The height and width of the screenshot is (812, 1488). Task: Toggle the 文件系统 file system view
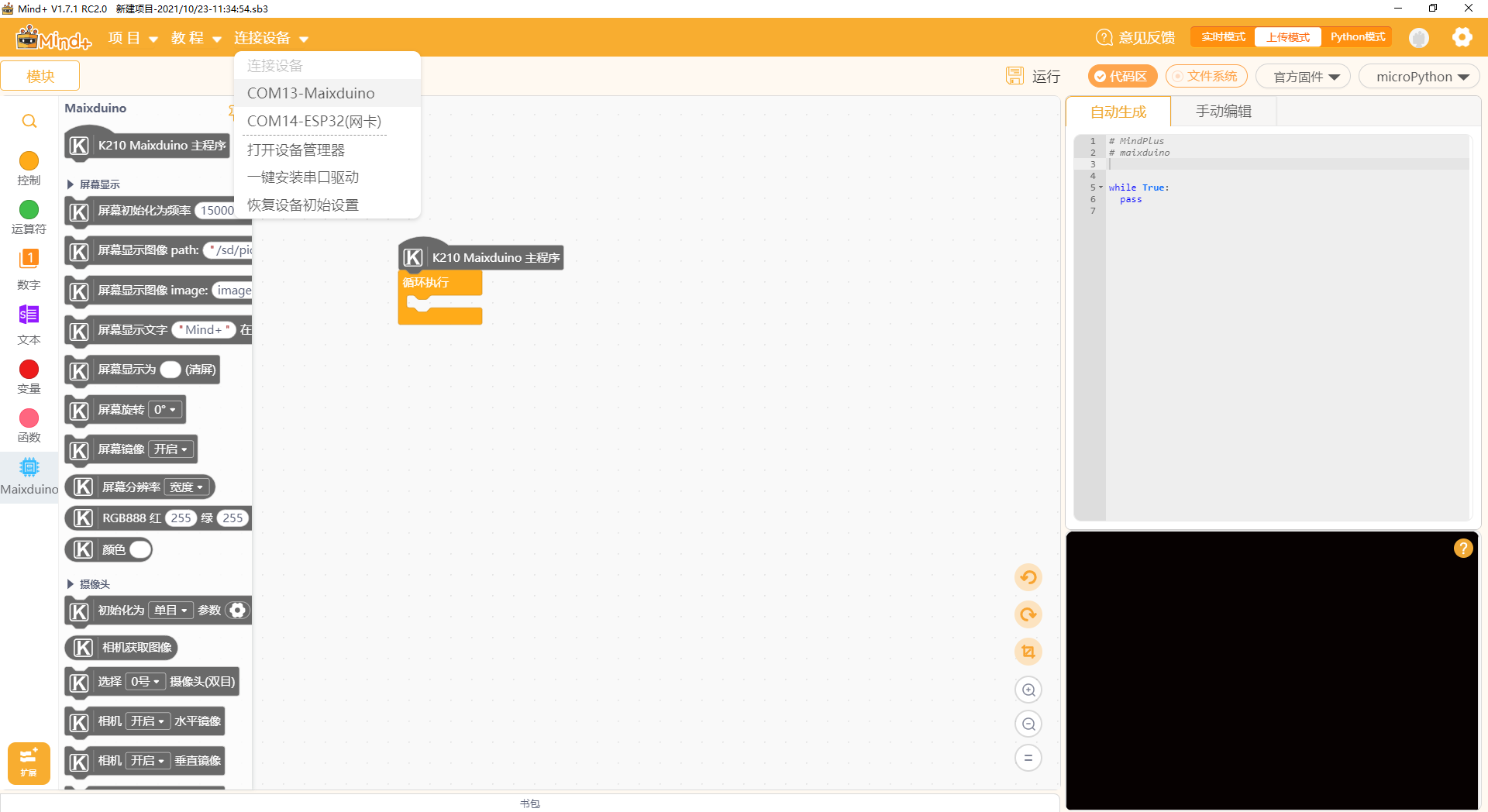click(1206, 76)
